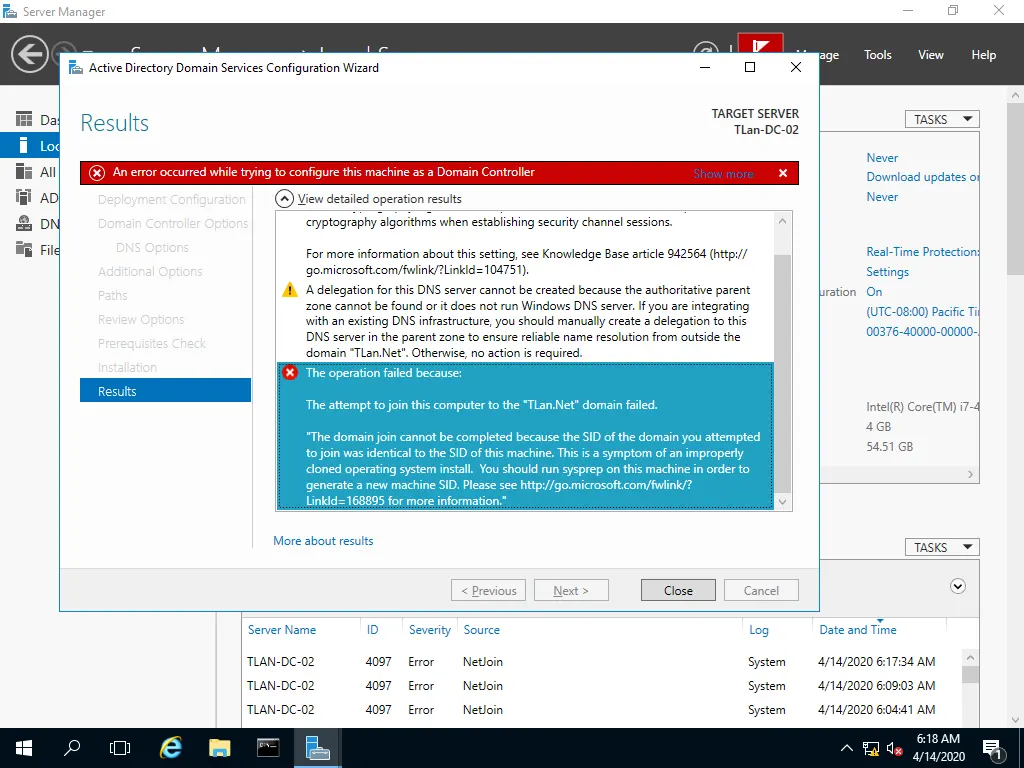Open the Action Center notifications icon
This screenshot has width=1024, height=768.
(x=991, y=749)
